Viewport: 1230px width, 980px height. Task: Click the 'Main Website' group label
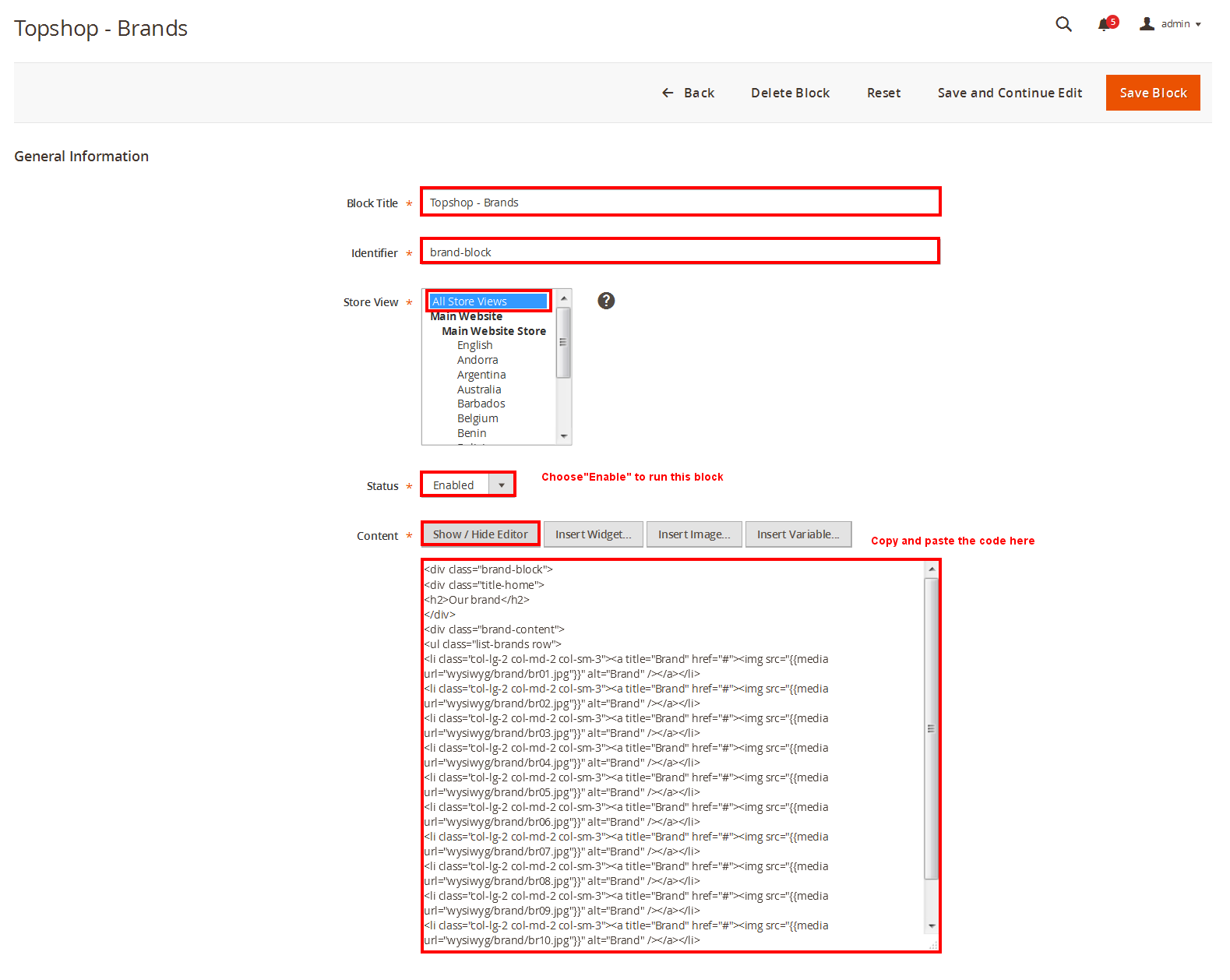pos(466,316)
